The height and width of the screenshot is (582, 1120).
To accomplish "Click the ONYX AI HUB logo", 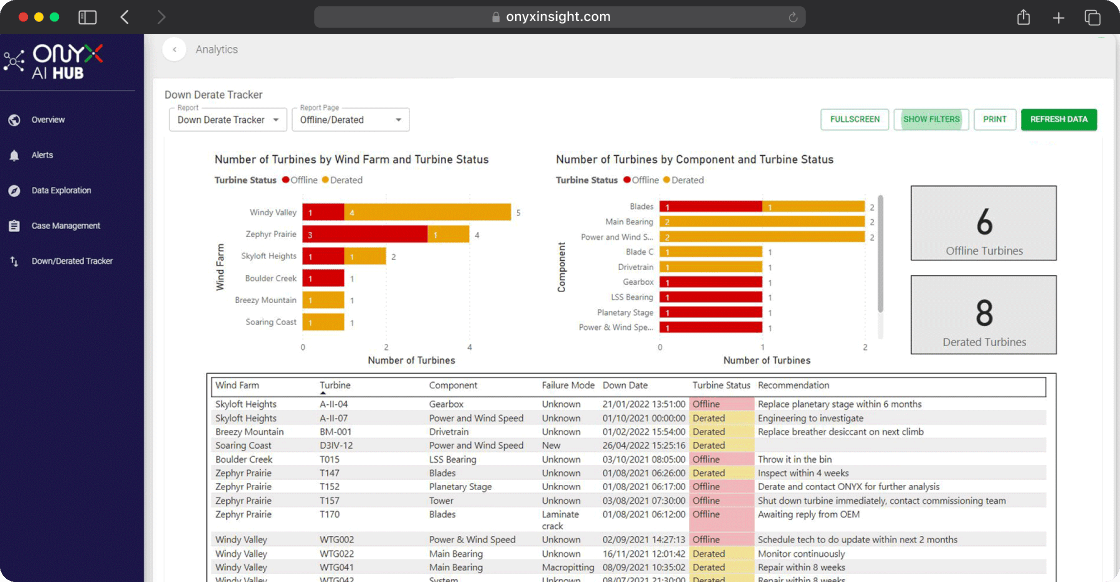I will pos(54,62).
